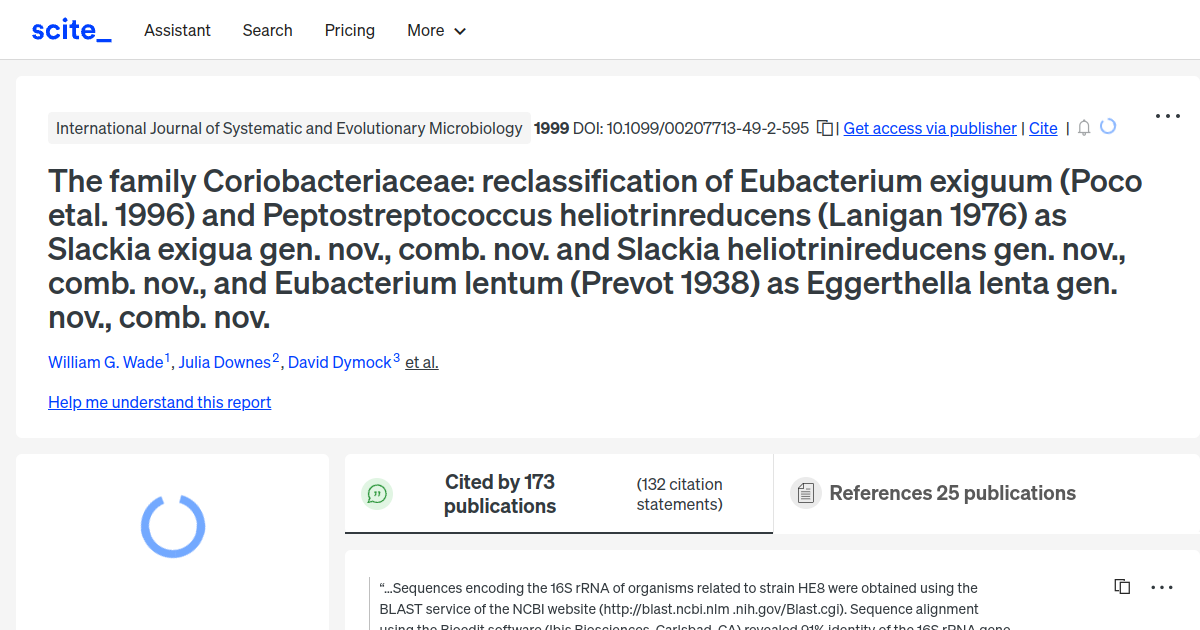Click the scite_ logo
The image size is (1200, 630).
click(x=70, y=29)
